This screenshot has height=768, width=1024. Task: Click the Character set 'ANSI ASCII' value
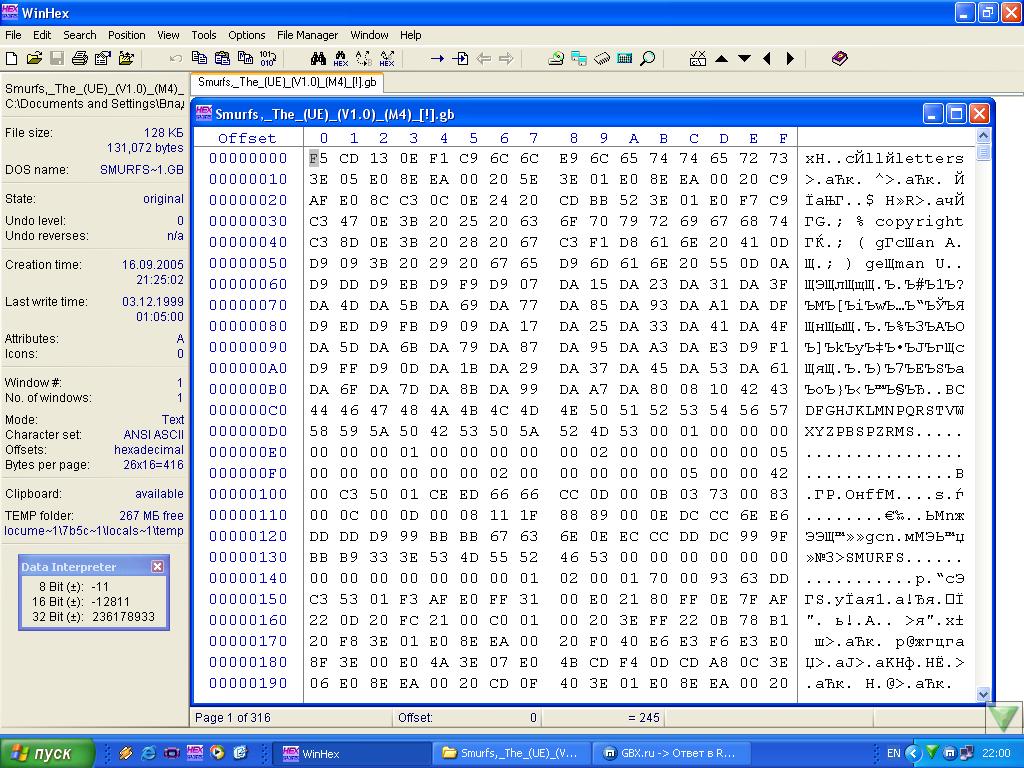click(x=153, y=434)
